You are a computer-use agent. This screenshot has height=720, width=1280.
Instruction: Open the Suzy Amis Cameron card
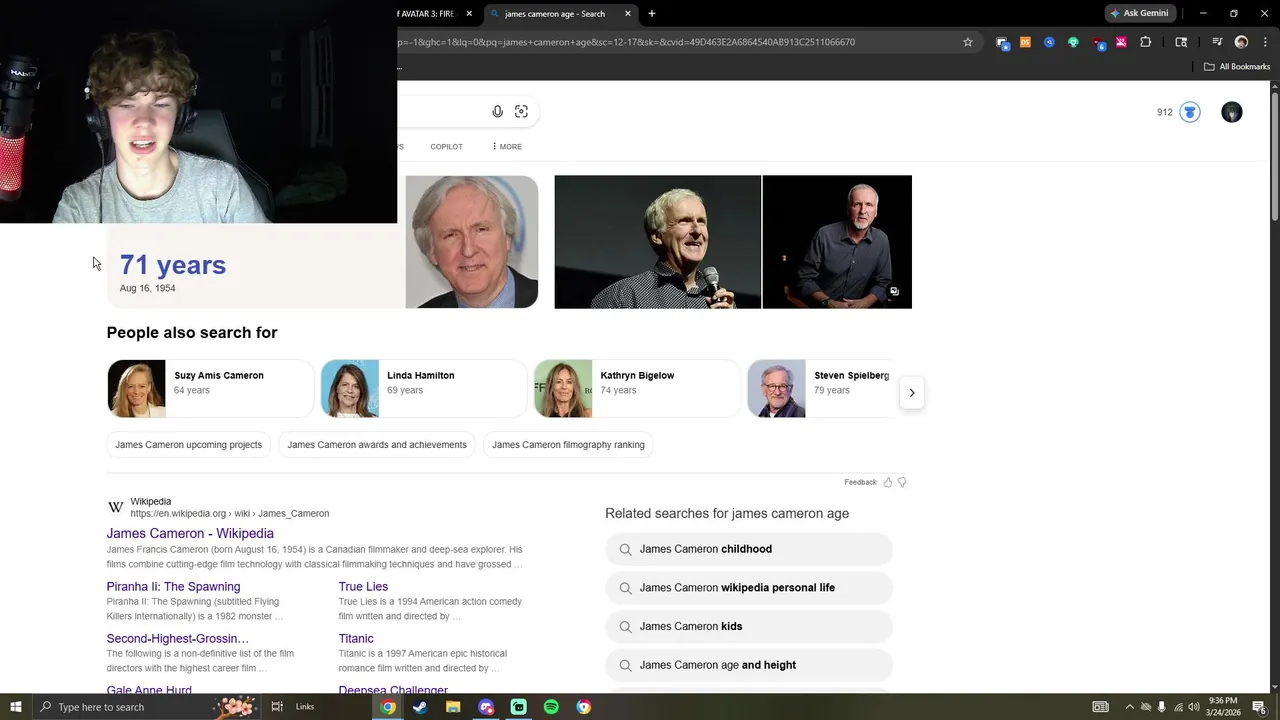210,389
